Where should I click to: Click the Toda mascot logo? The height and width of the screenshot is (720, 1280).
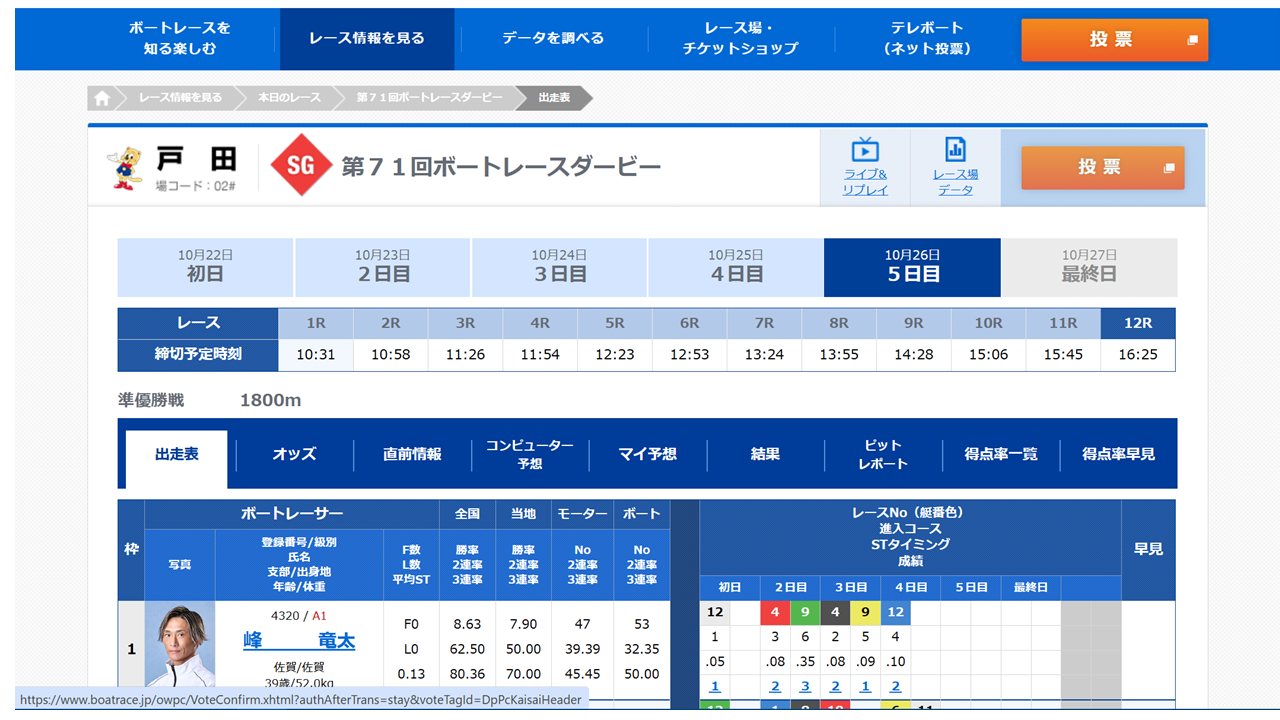point(125,167)
